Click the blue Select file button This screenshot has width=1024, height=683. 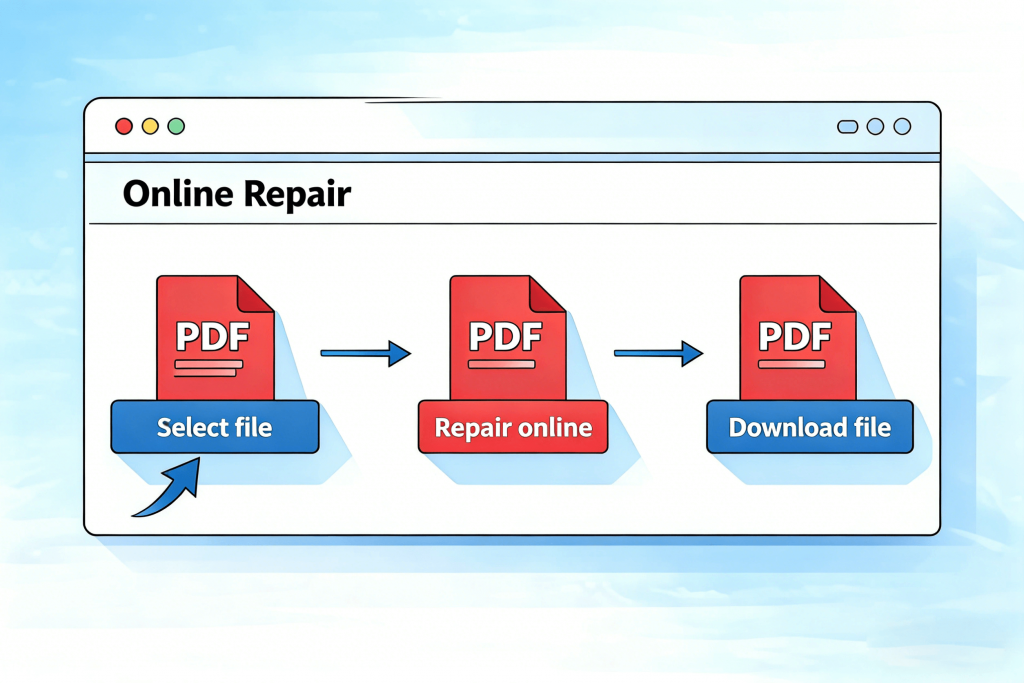tap(214, 427)
